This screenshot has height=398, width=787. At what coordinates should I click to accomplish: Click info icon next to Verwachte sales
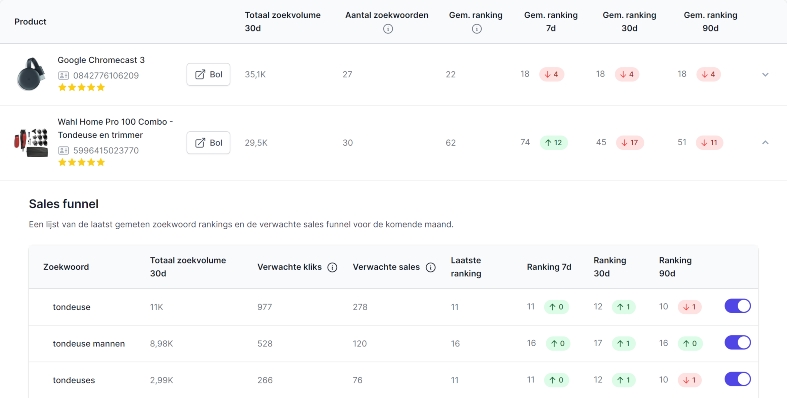430,268
